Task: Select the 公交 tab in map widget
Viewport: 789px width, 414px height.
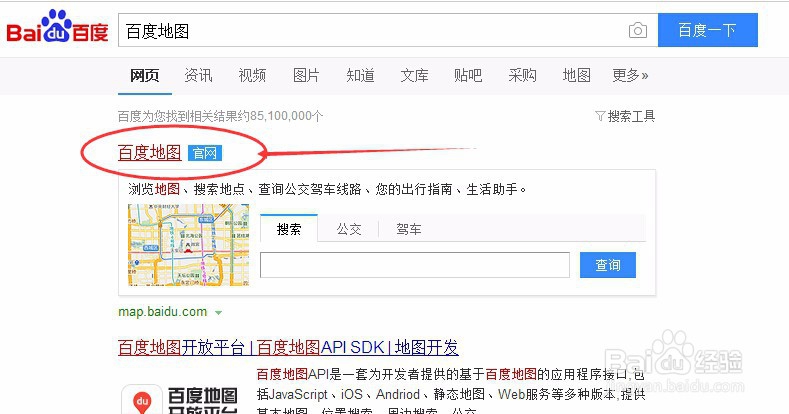Action: 349,229
